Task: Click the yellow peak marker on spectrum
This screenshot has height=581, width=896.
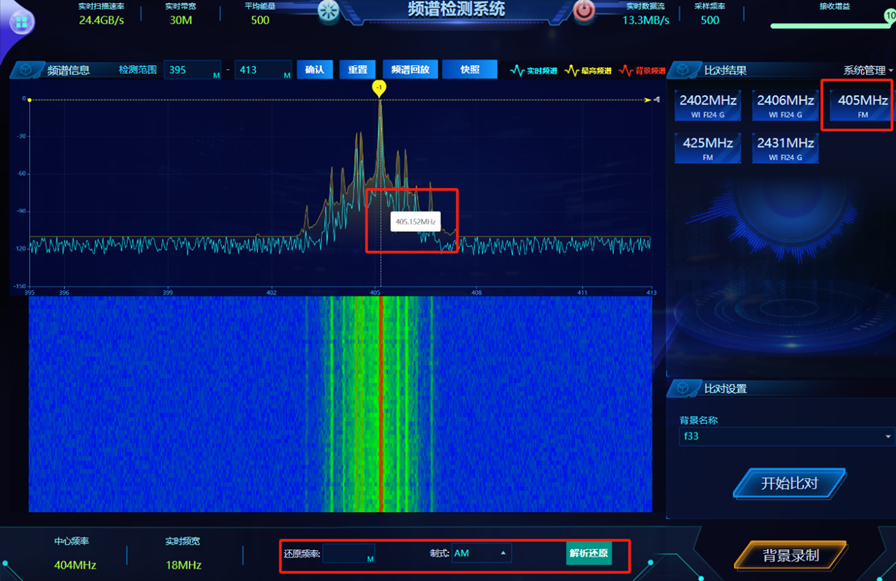Action: pos(379,87)
